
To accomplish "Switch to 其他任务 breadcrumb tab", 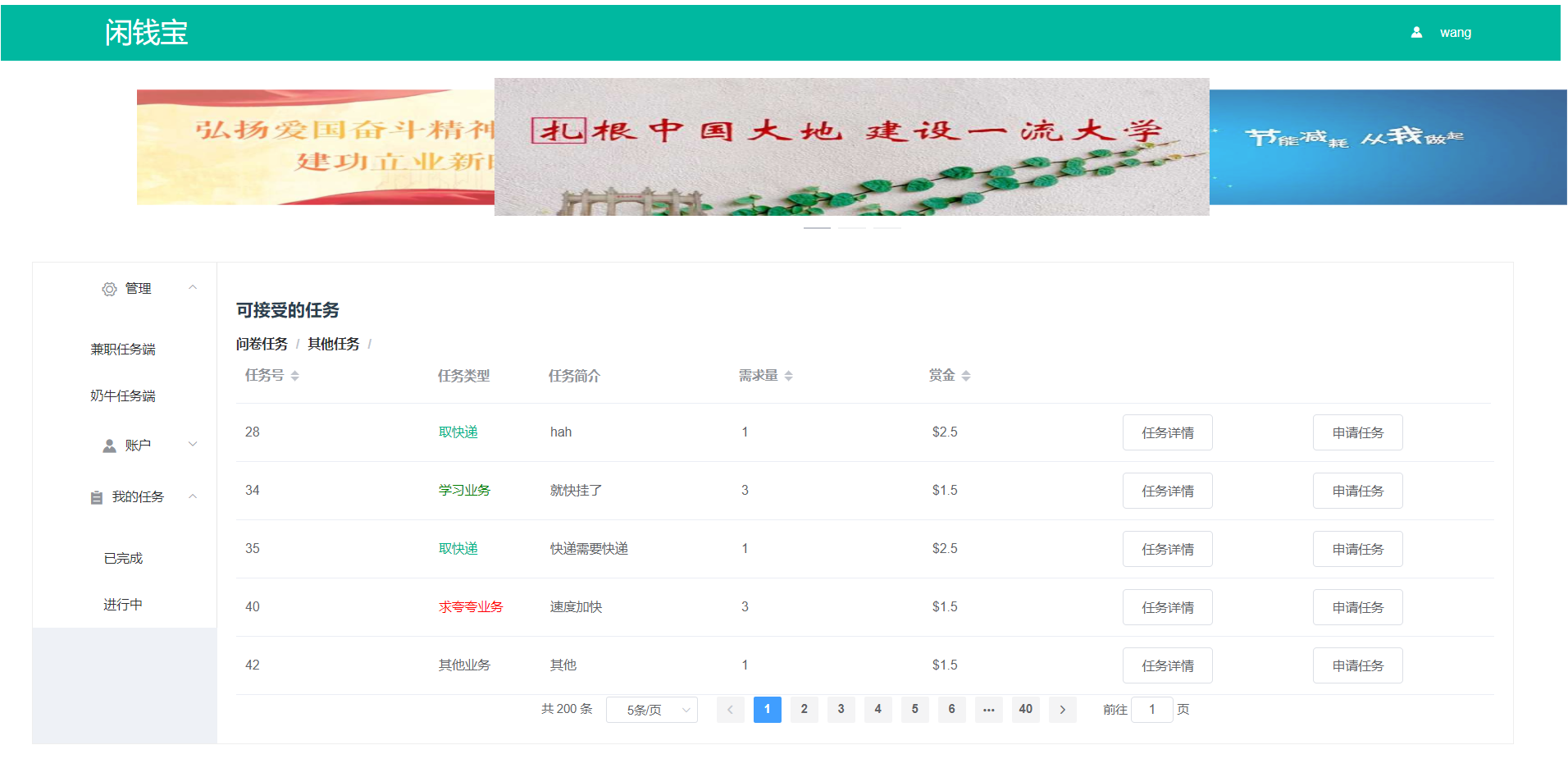I will tap(334, 344).
